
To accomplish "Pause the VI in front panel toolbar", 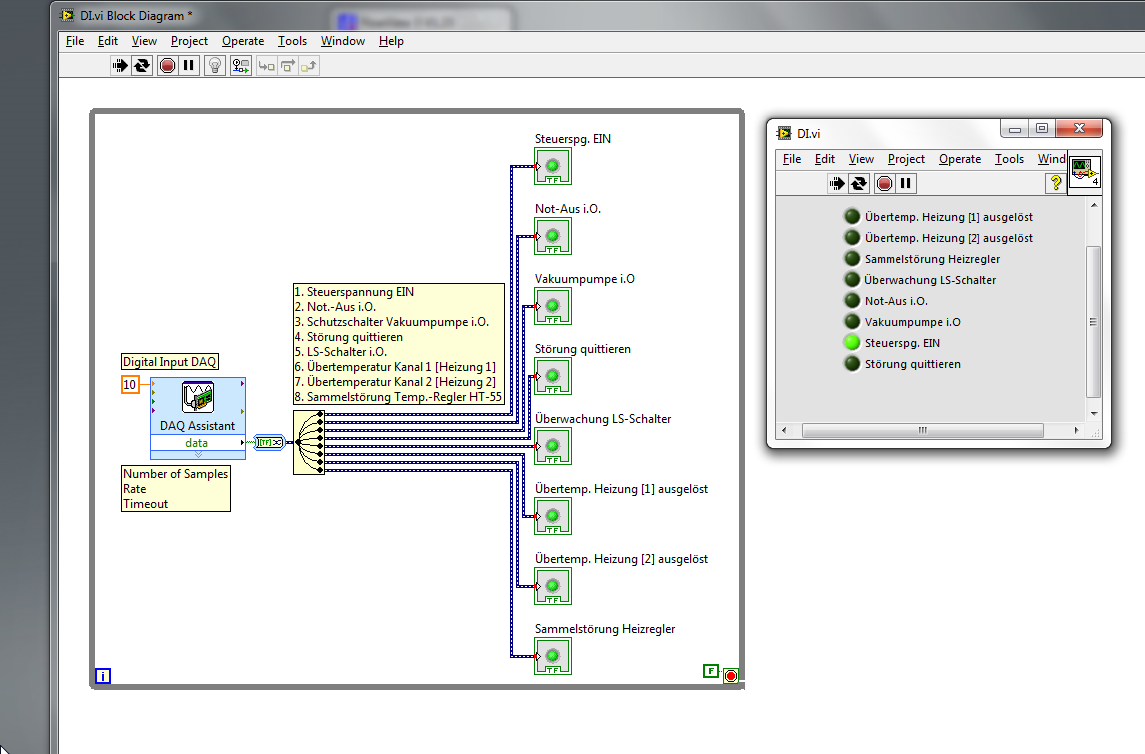I will (905, 183).
